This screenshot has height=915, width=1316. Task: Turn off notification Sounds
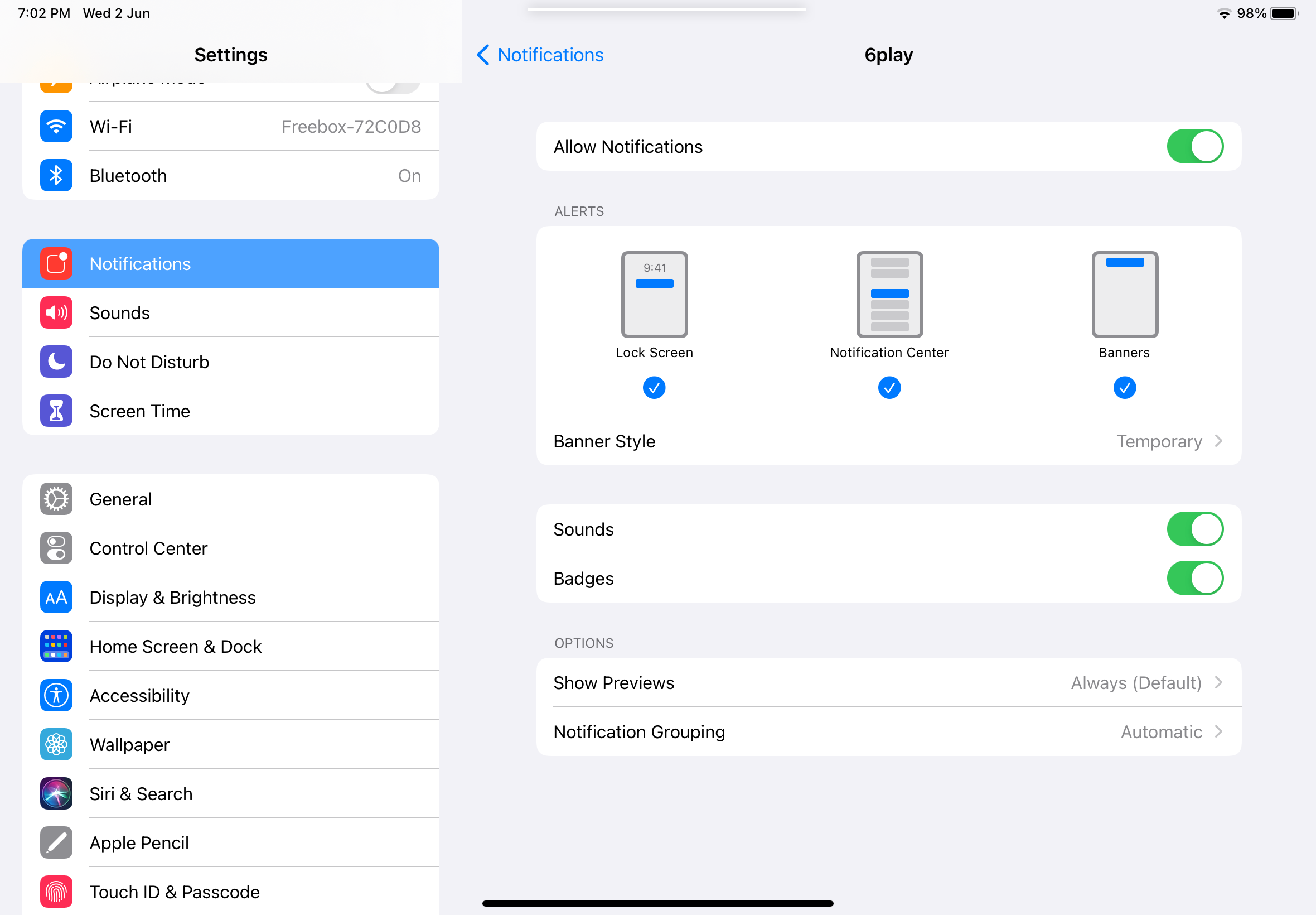tap(1194, 529)
